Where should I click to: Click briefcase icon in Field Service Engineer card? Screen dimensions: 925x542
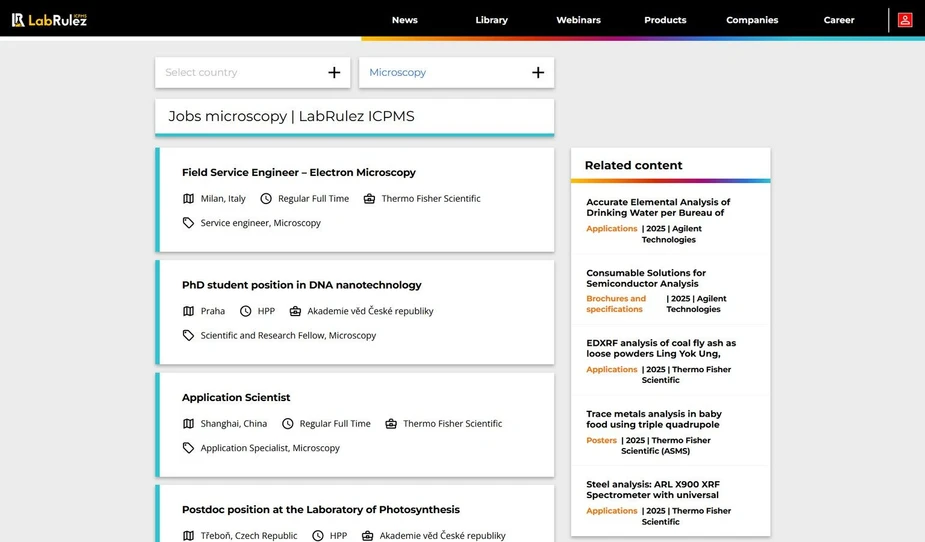coord(369,199)
